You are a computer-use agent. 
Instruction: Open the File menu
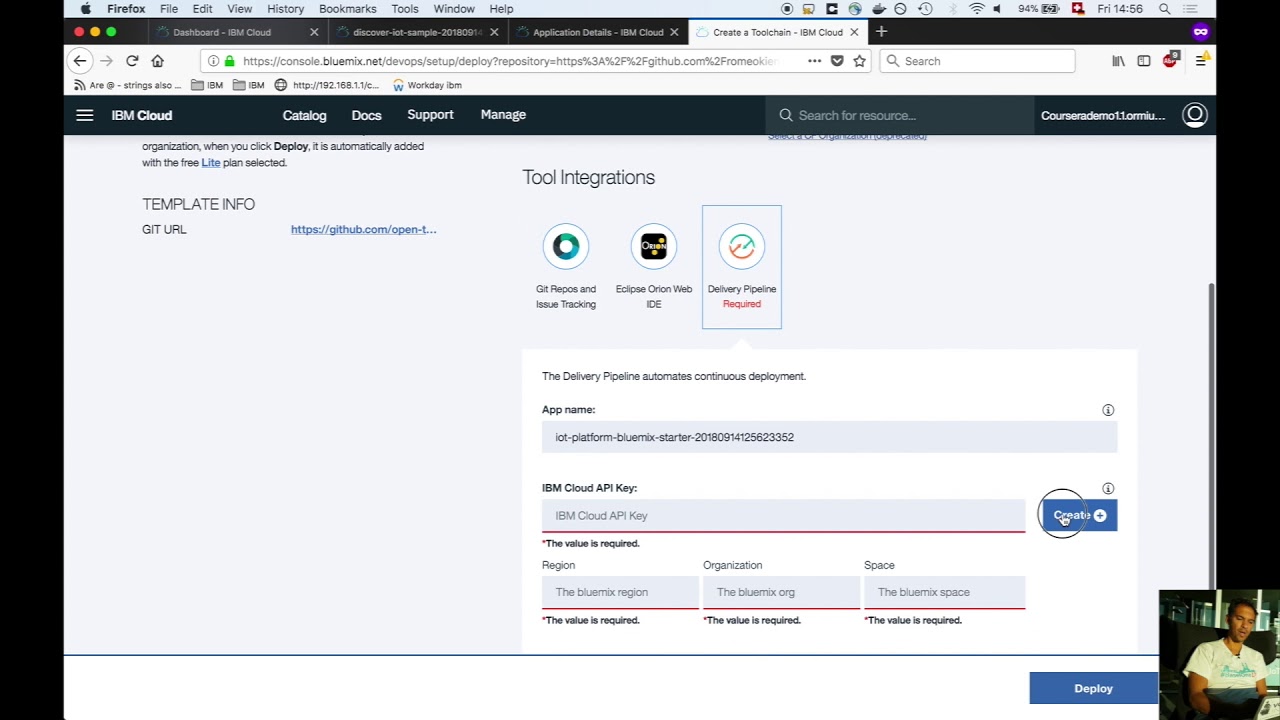pos(169,9)
